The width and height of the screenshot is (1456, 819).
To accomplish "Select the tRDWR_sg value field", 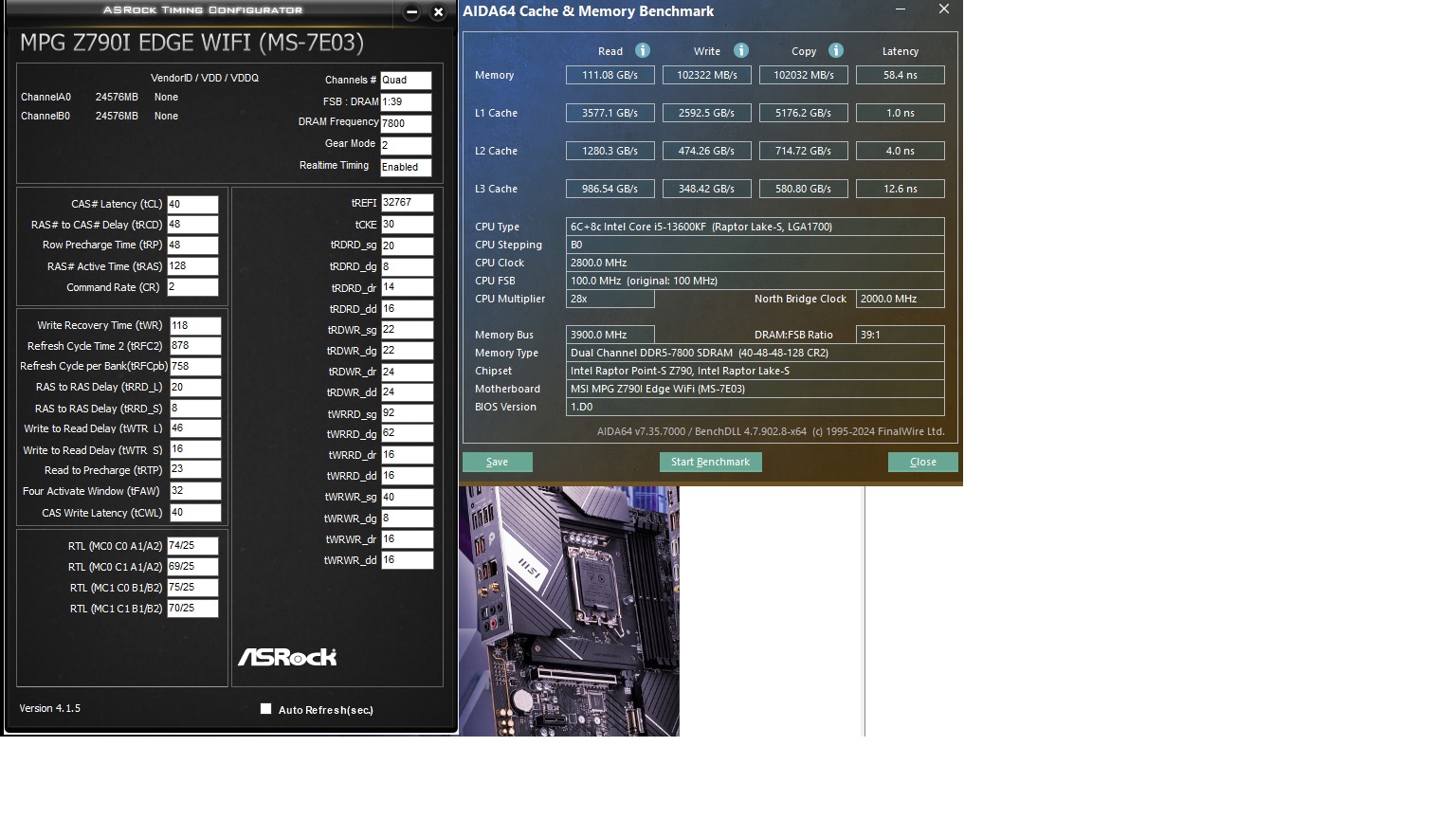I will (x=408, y=330).
